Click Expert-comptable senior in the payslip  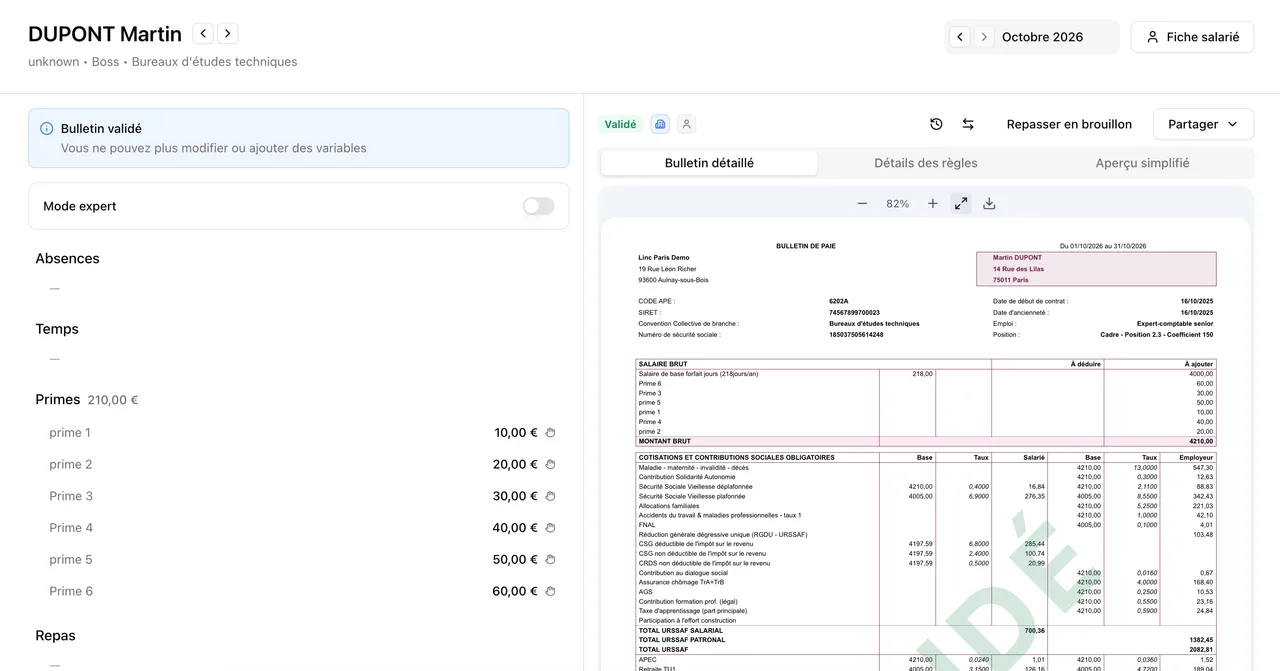pyautogui.click(x=1175, y=324)
